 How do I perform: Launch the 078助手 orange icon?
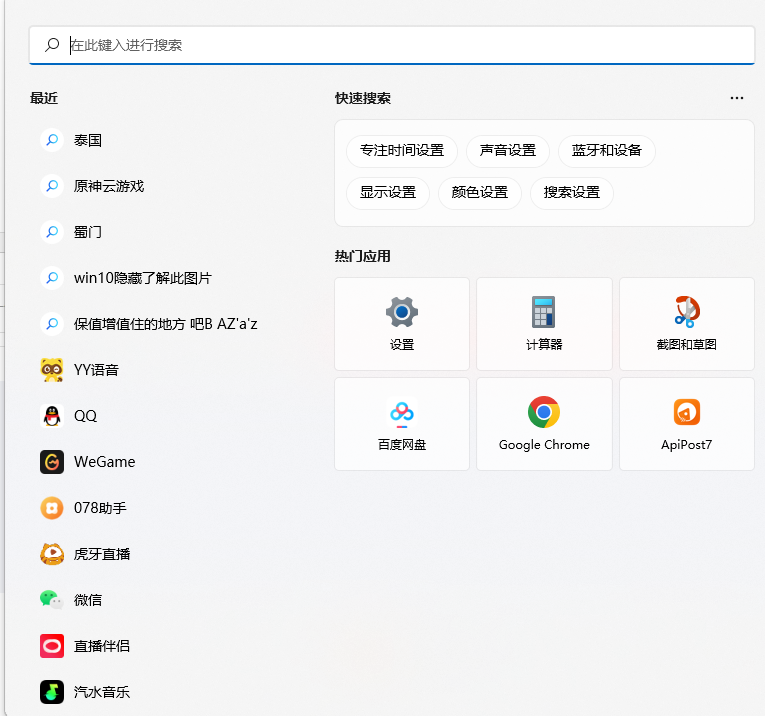(52, 508)
